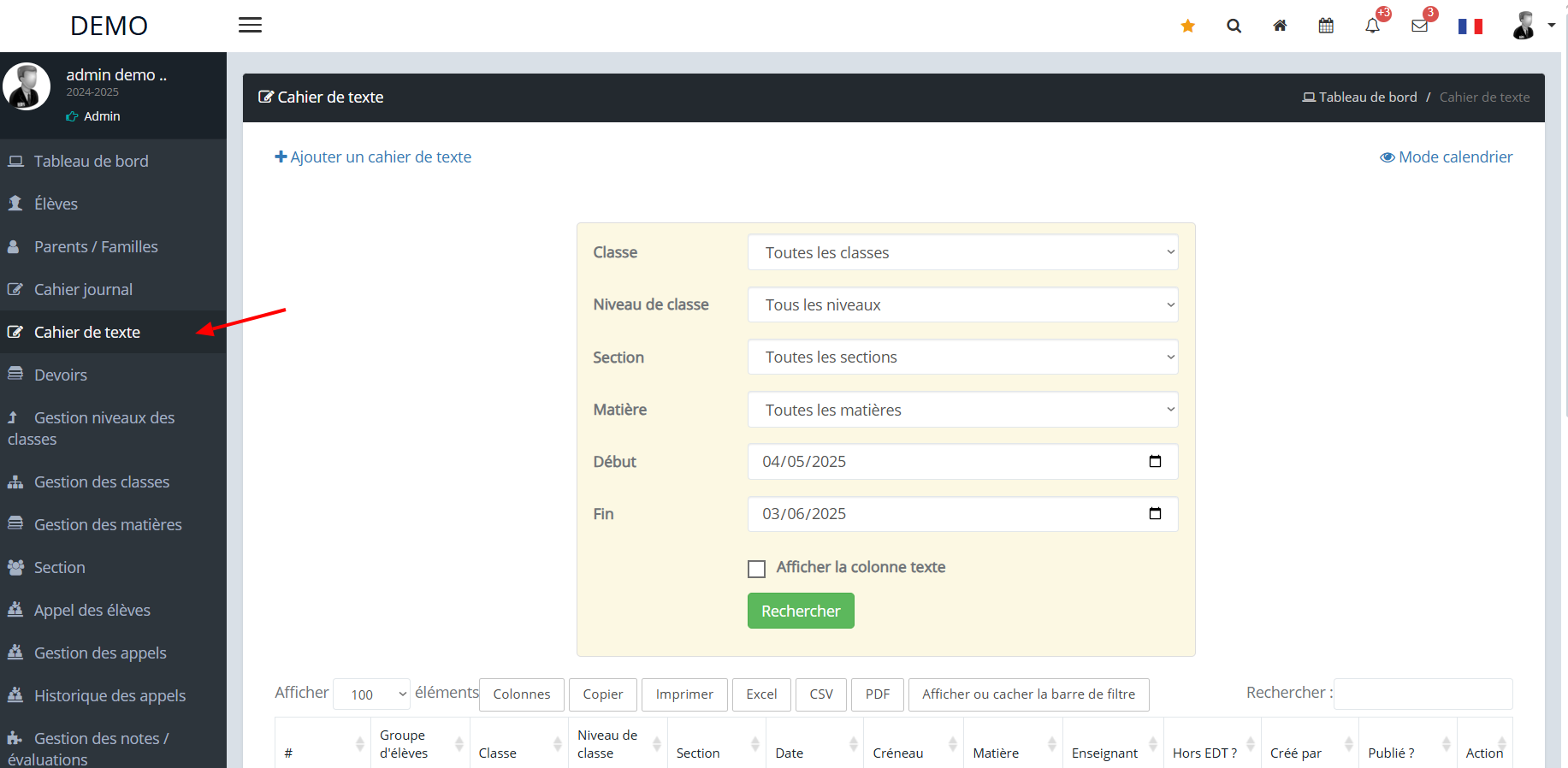The width and height of the screenshot is (1568, 768).
Task: Click Tableau de bord breadcrumb link
Action: click(1359, 97)
